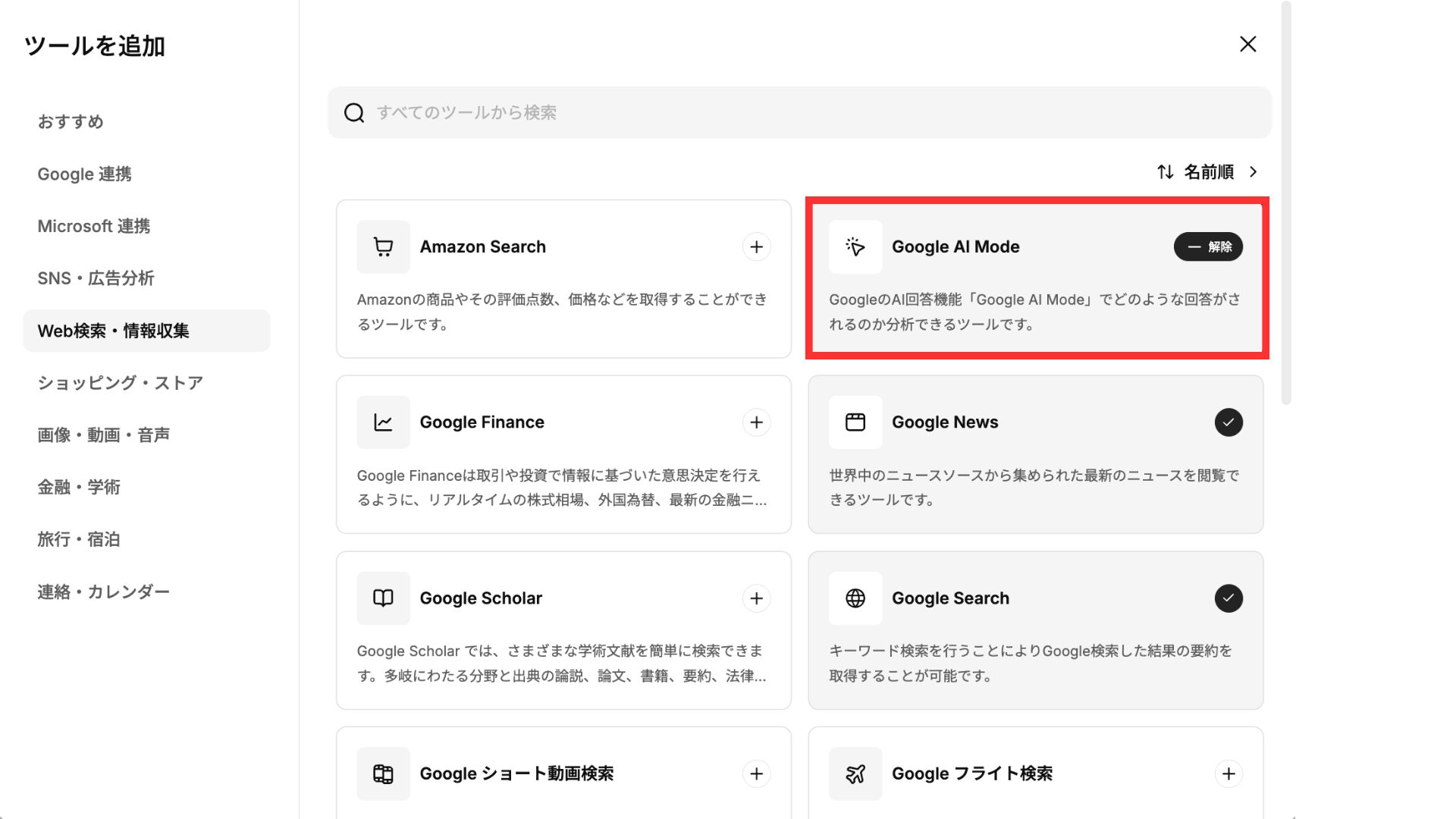
Task: Click the Google フライト検索 airplane icon
Action: [x=855, y=773]
